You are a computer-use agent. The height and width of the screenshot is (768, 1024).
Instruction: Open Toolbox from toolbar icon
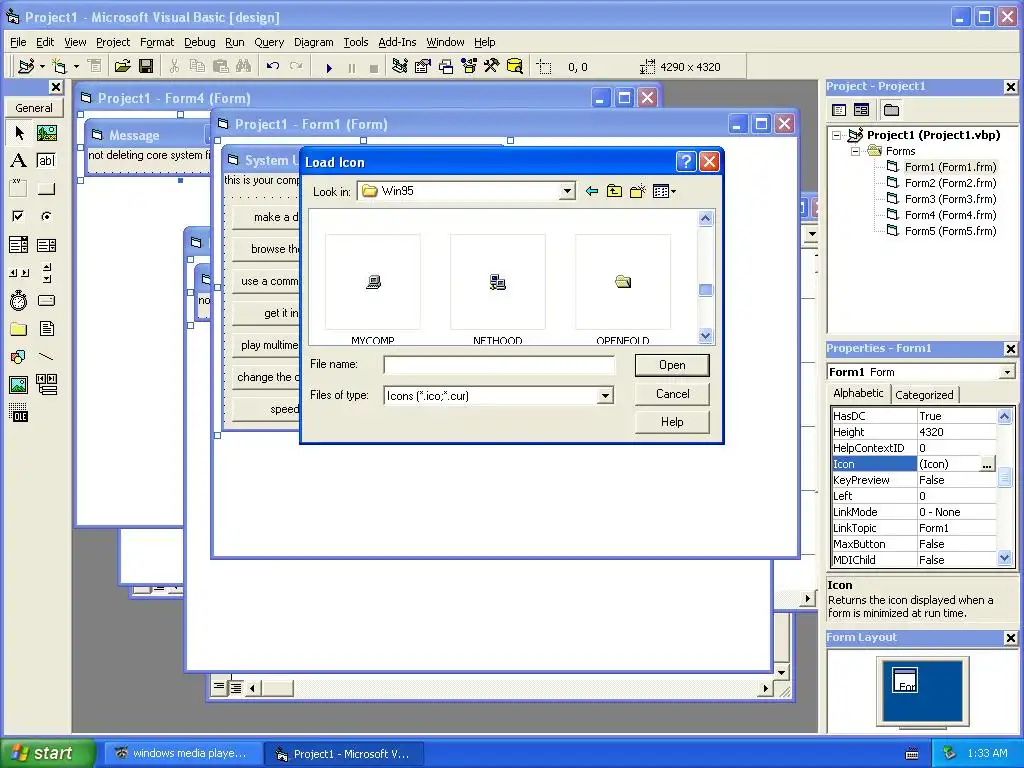(492, 66)
